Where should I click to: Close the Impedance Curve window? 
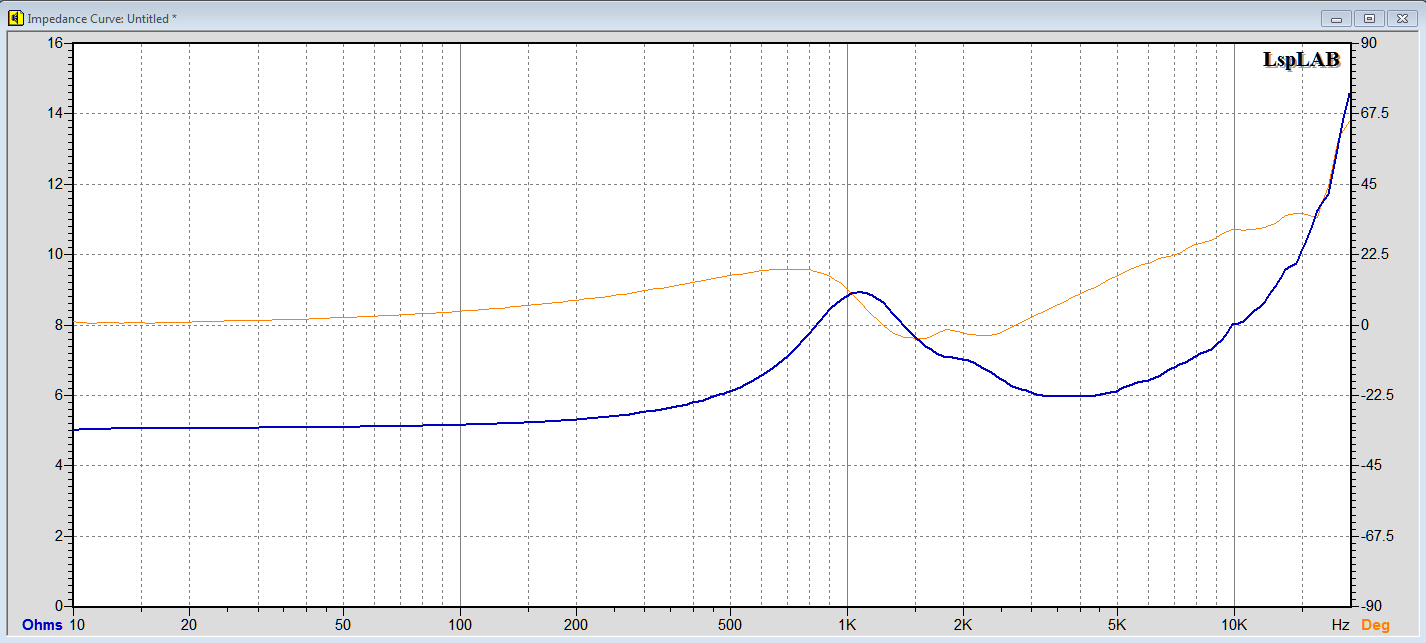(x=1401, y=18)
